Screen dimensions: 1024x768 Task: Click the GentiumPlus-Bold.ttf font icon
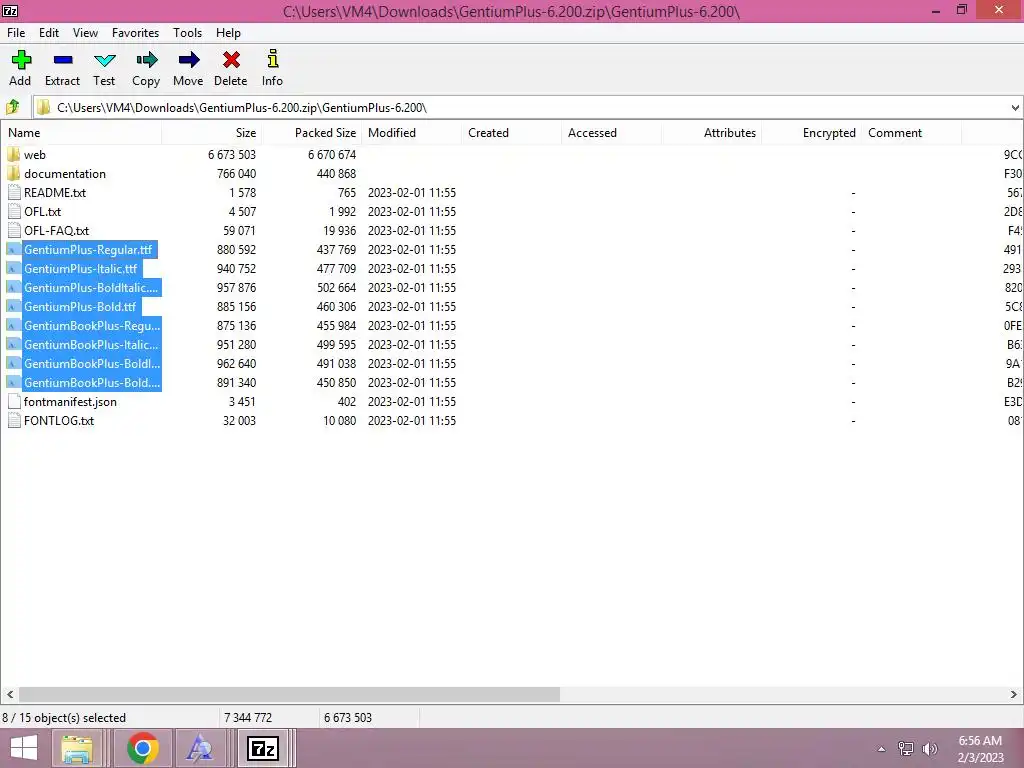(x=14, y=306)
